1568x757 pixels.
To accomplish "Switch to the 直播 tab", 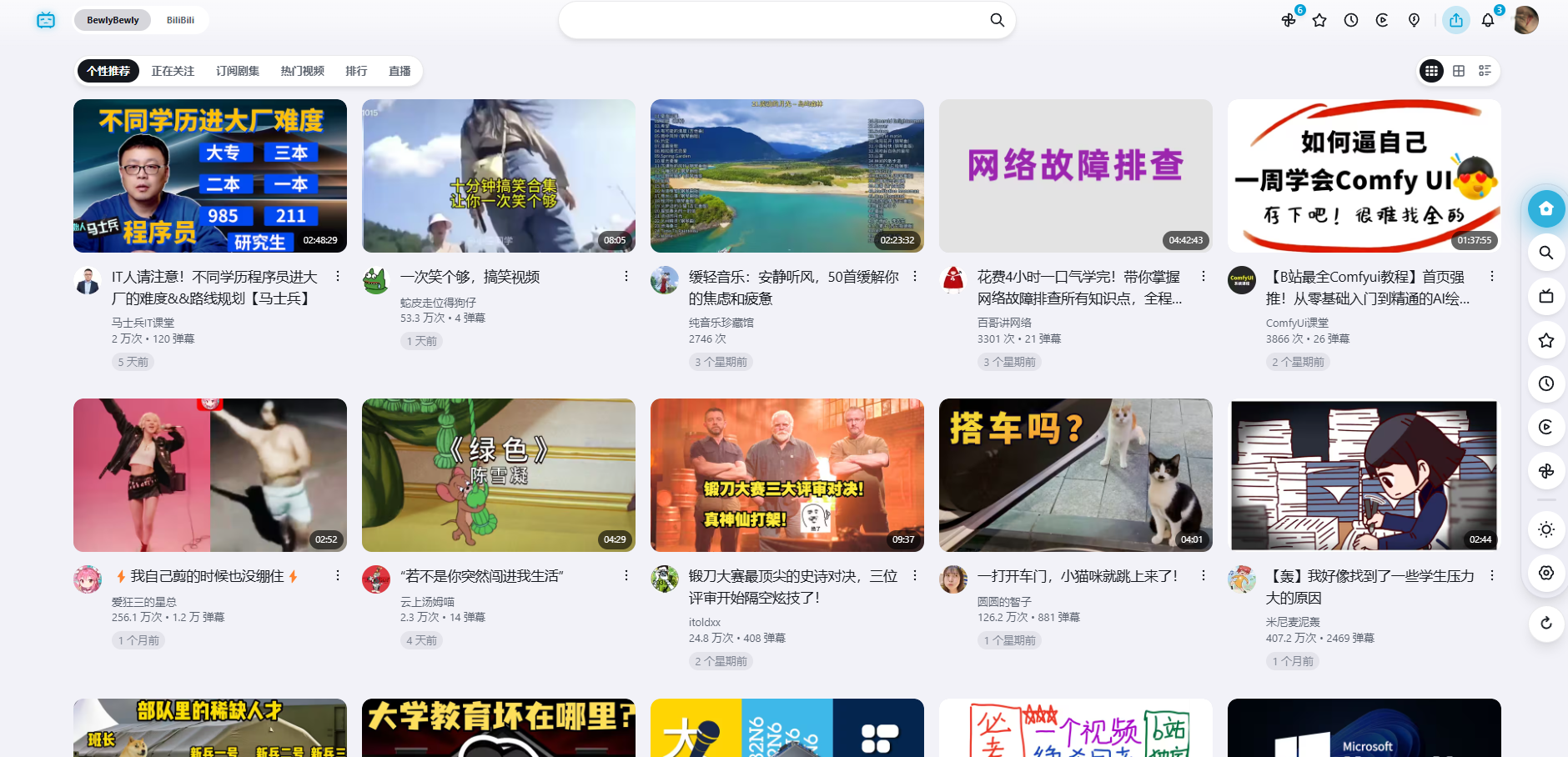I will (x=400, y=71).
